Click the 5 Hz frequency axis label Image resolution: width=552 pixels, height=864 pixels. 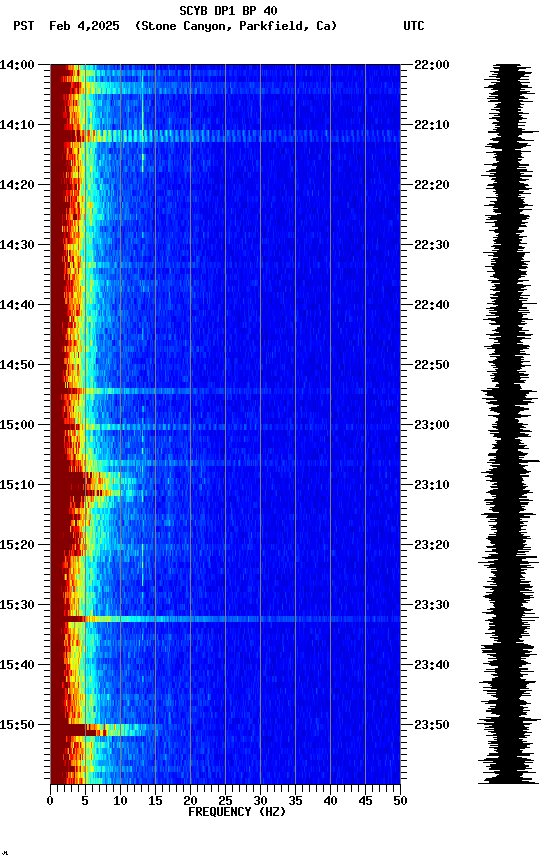[85, 801]
